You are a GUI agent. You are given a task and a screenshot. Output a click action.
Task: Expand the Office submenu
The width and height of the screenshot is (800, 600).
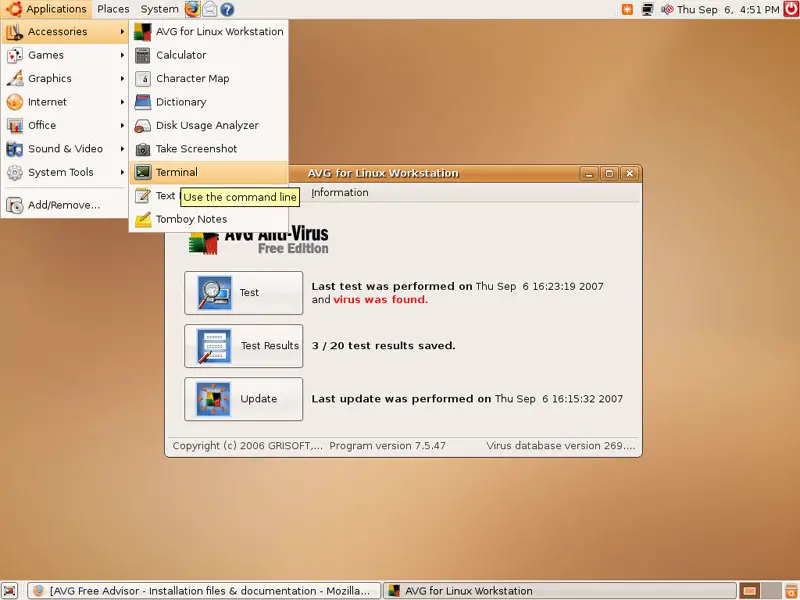pyautogui.click(x=65, y=126)
